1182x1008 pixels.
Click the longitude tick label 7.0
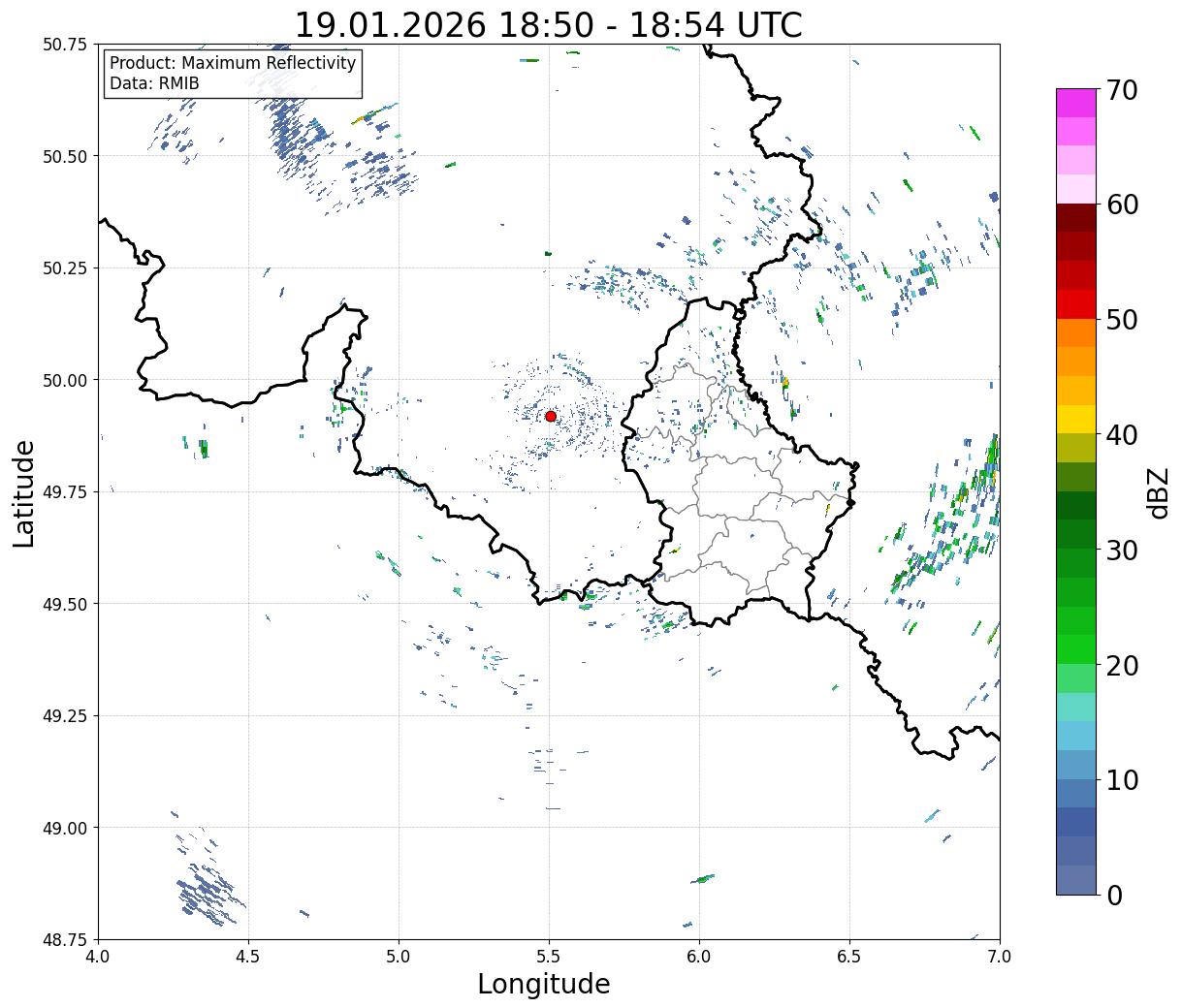[1000, 957]
